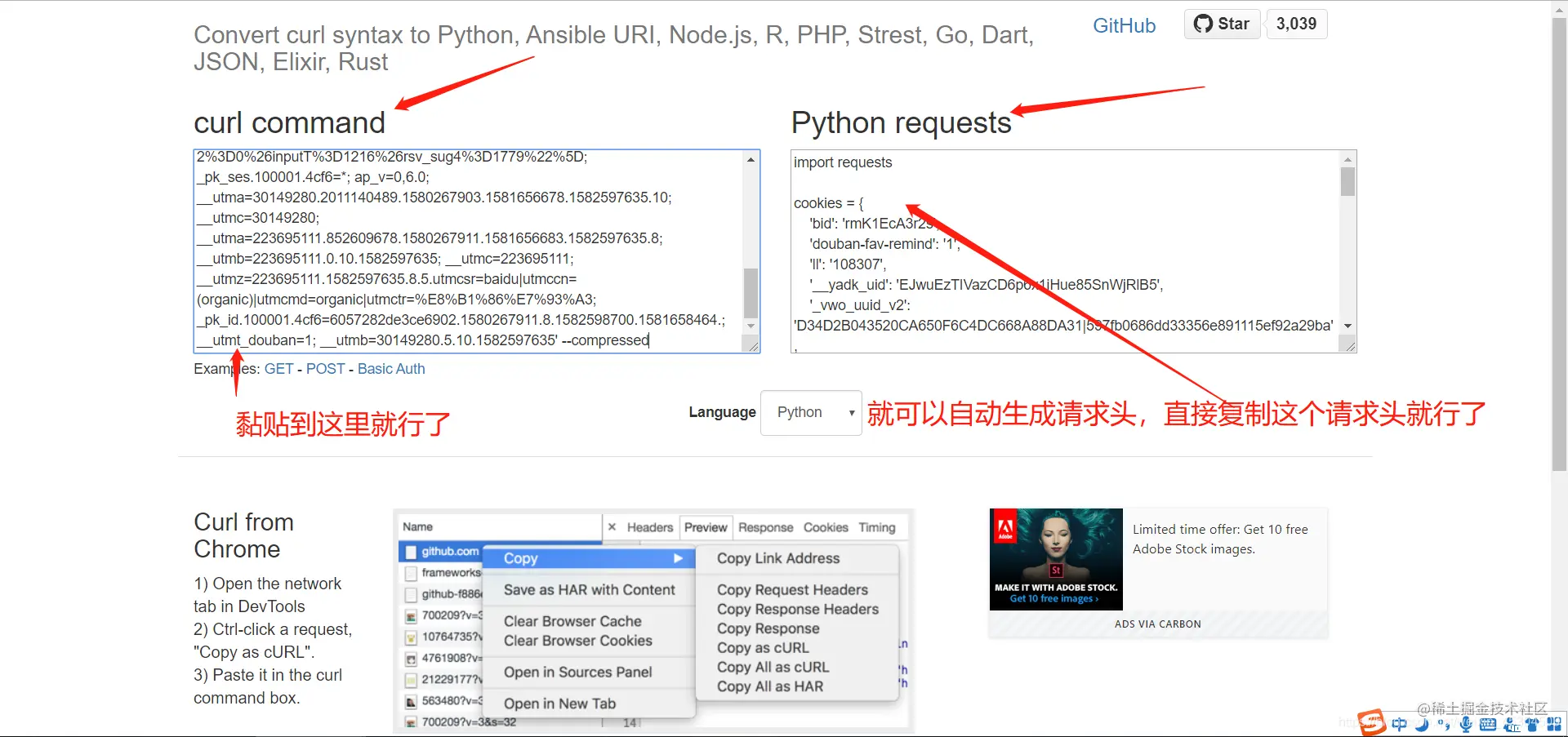Select the Headers tab in DevTools image
This screenshot has width=1568, height=737.
click(x=650, y=527)
